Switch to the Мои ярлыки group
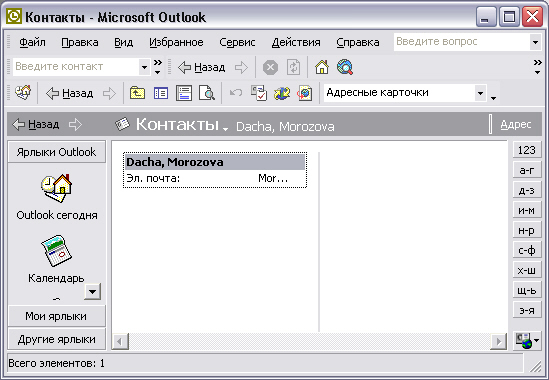The height and width of the screenshot is (380, 549). (56, 316)
